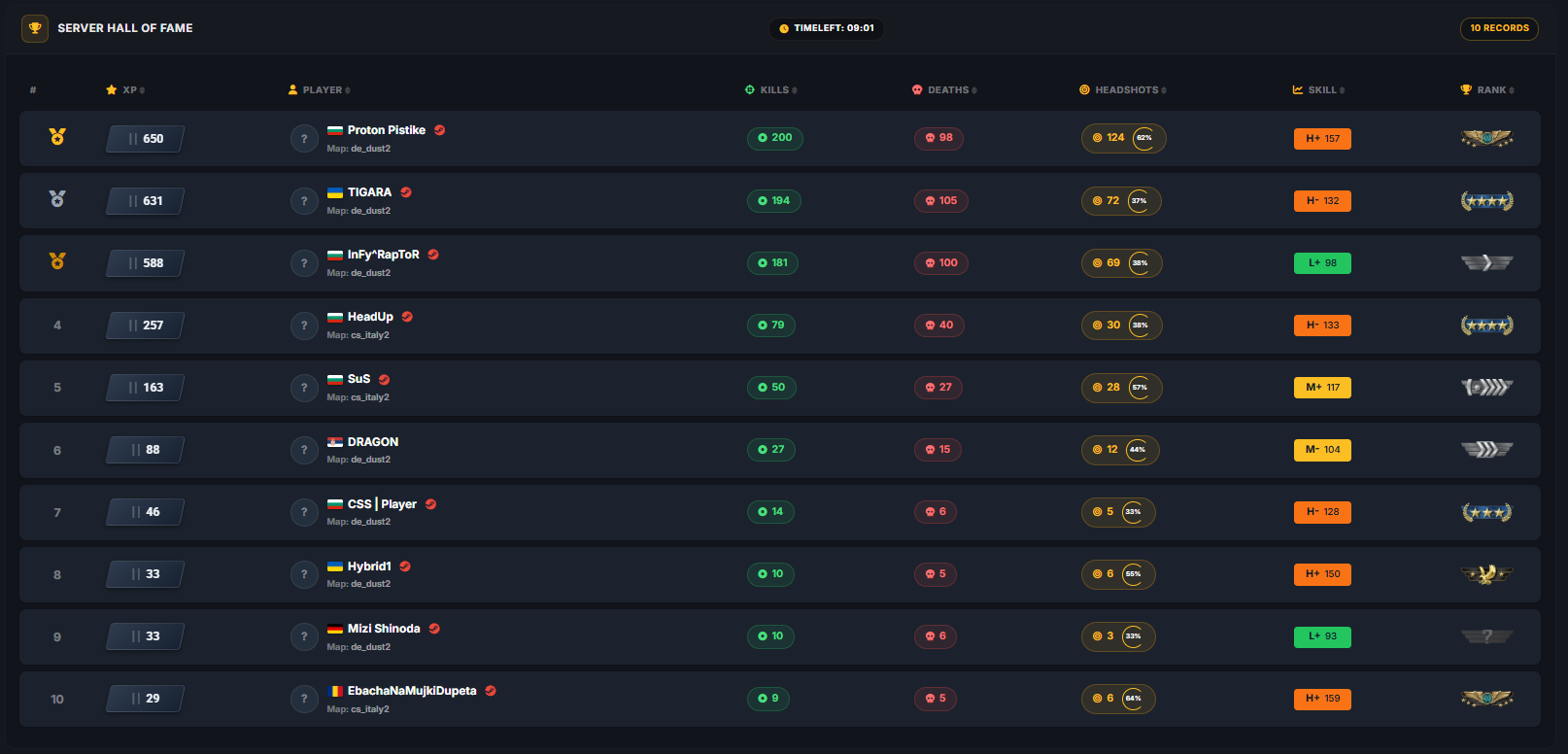Open the Steam icon next to EbachaNaMujkiDupeta
Screen dimensions: 1568x754
(x=491, y=691)
